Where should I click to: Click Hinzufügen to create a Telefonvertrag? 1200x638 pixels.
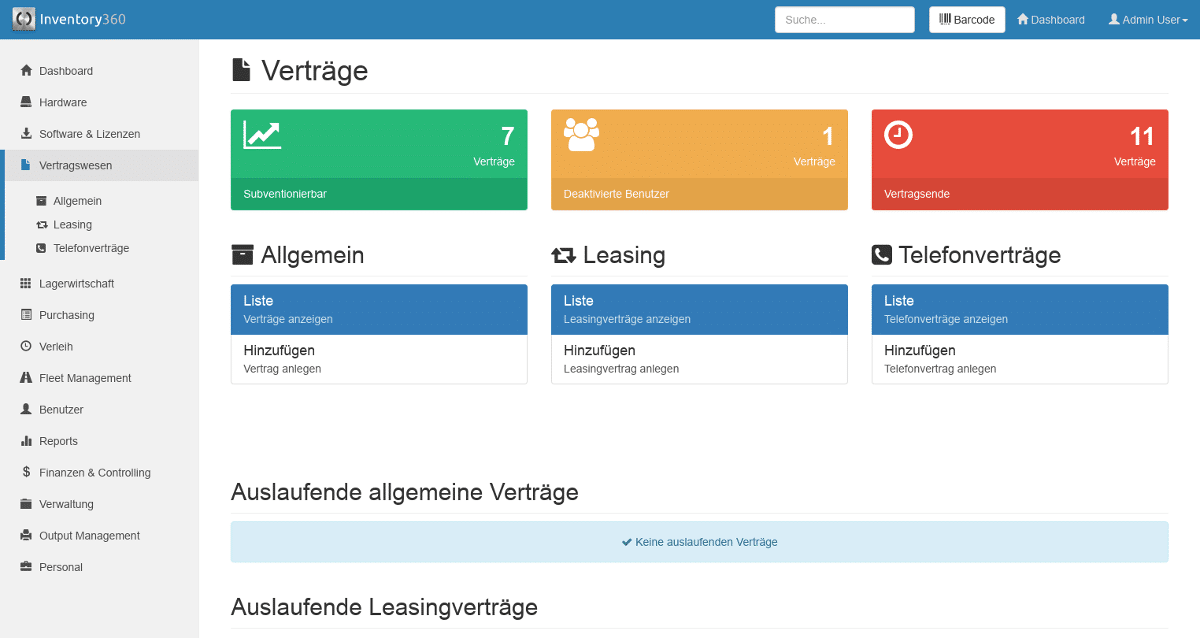point(1020,358)
